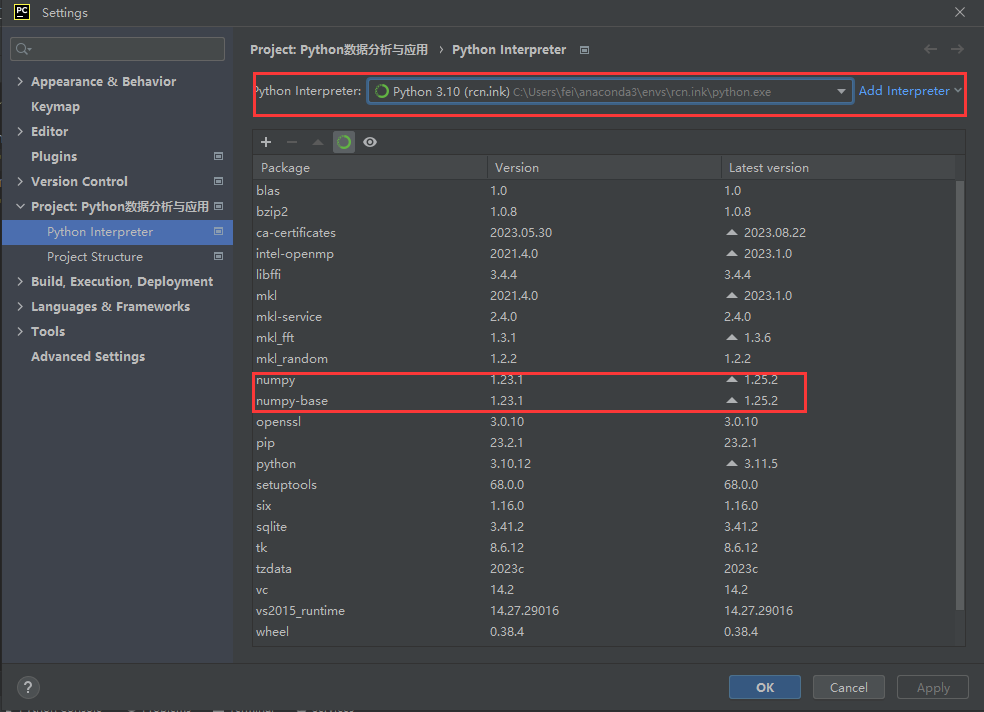Screen dimensions: 984x712
Task: Open Advanced Settings
Action: (88, 356)
